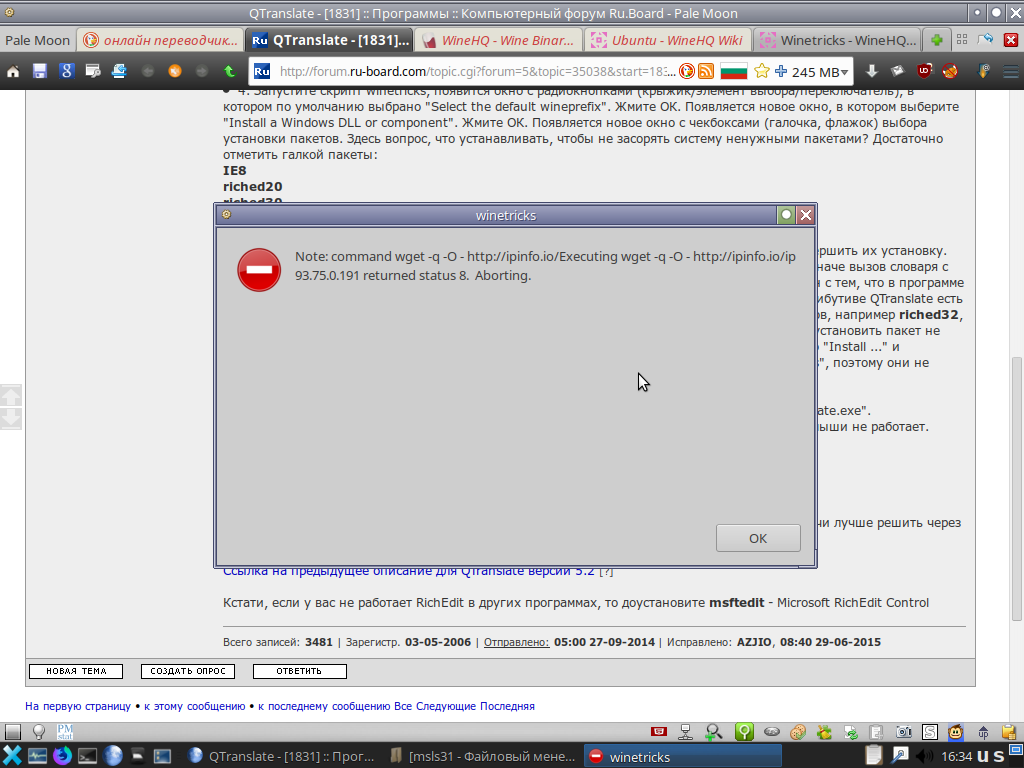Click the clipboard manager icon in tray
This screenshot has width=1024, height=768.
coord(873,756)
